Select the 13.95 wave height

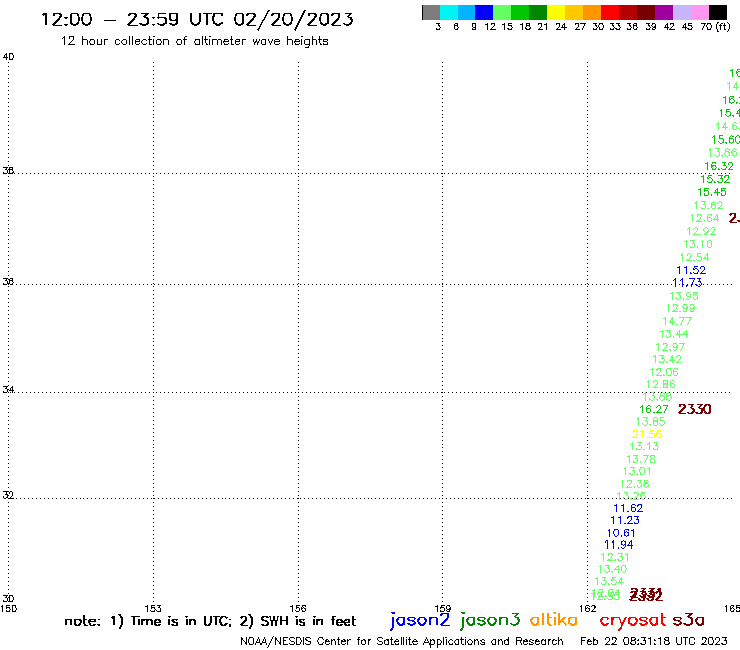tap(683, 296)
